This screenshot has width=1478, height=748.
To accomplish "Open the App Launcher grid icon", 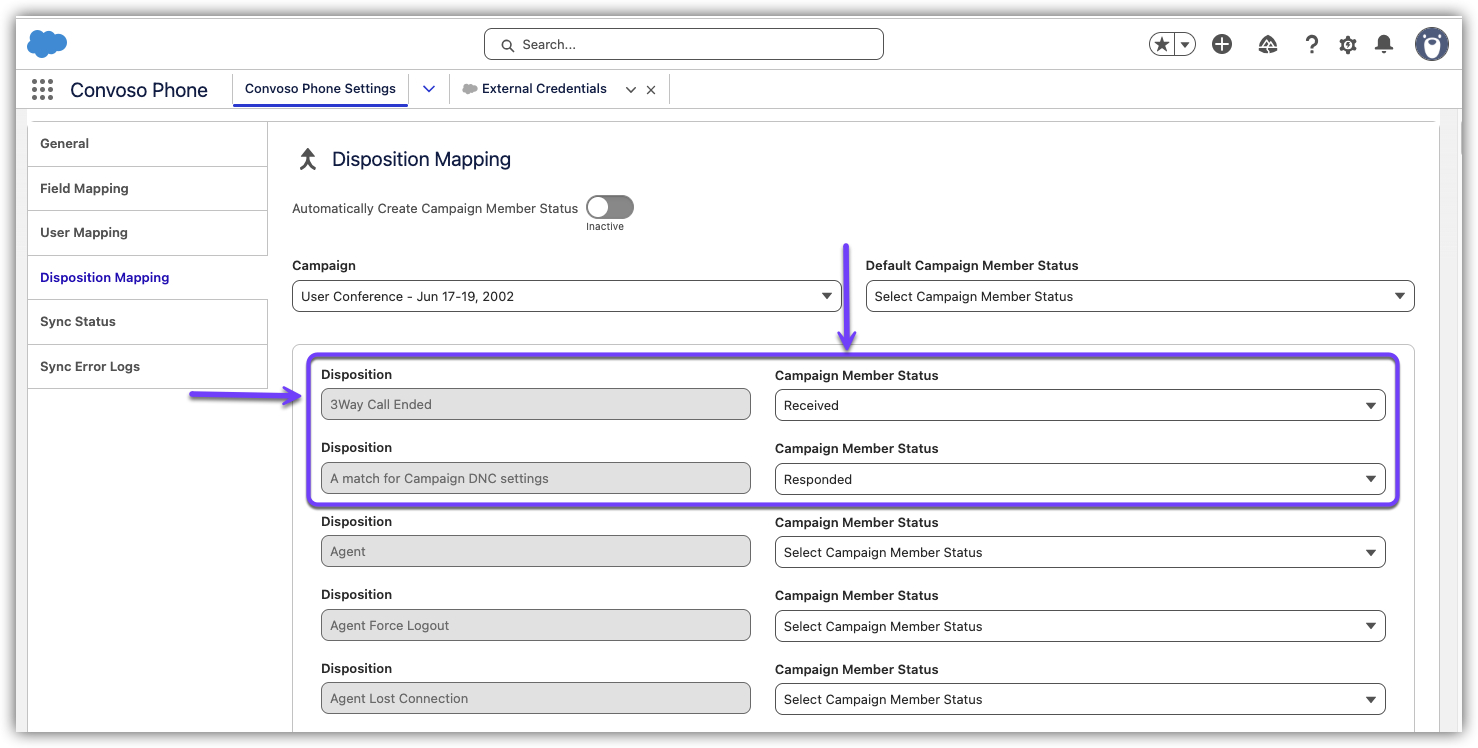I will (x=42, y=90).
